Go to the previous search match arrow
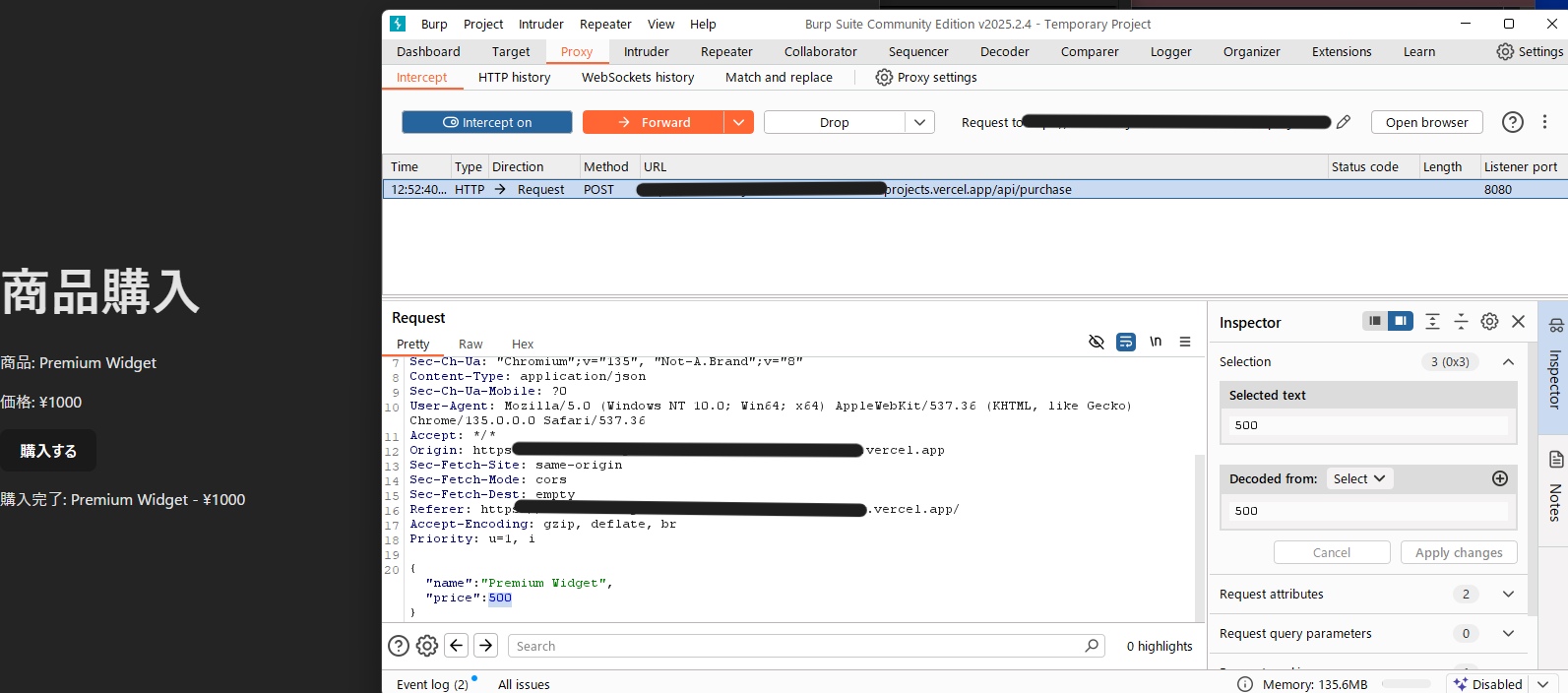 (x=457, y=645)
